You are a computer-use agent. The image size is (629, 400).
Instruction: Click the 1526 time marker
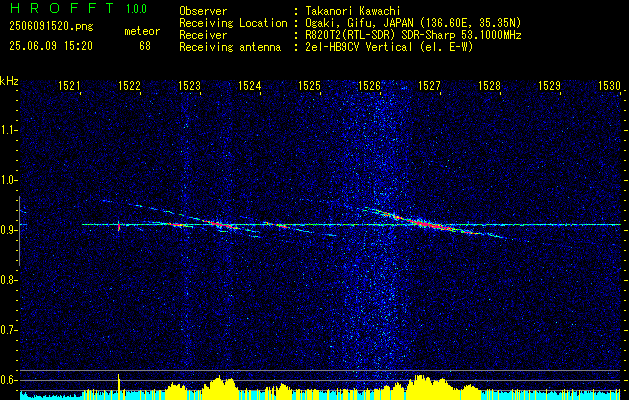pyautogui.click(x=369, y=85)
